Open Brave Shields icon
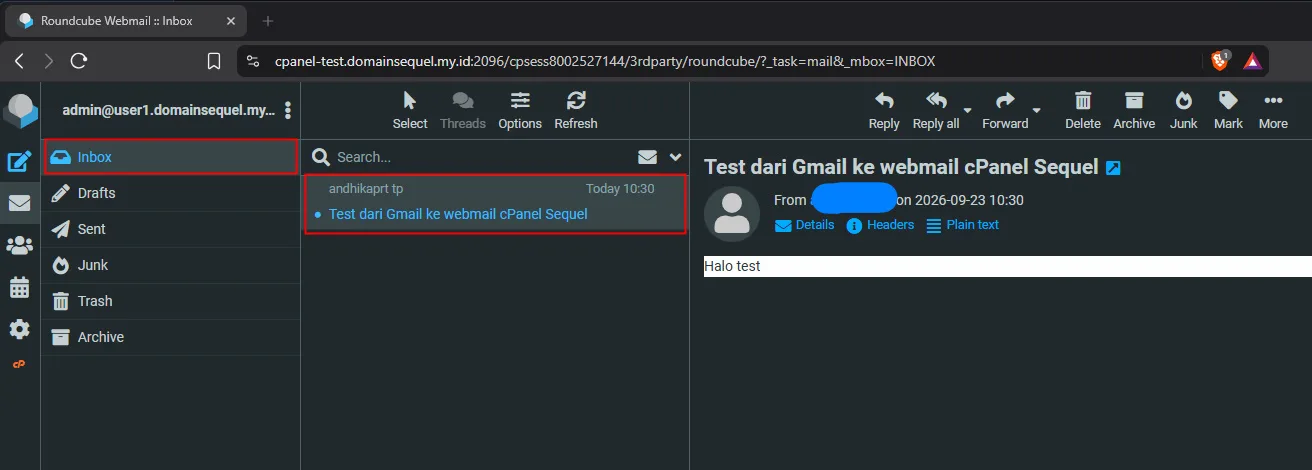Viewport: 1312px width, 470px height. tap(1221, 61)
